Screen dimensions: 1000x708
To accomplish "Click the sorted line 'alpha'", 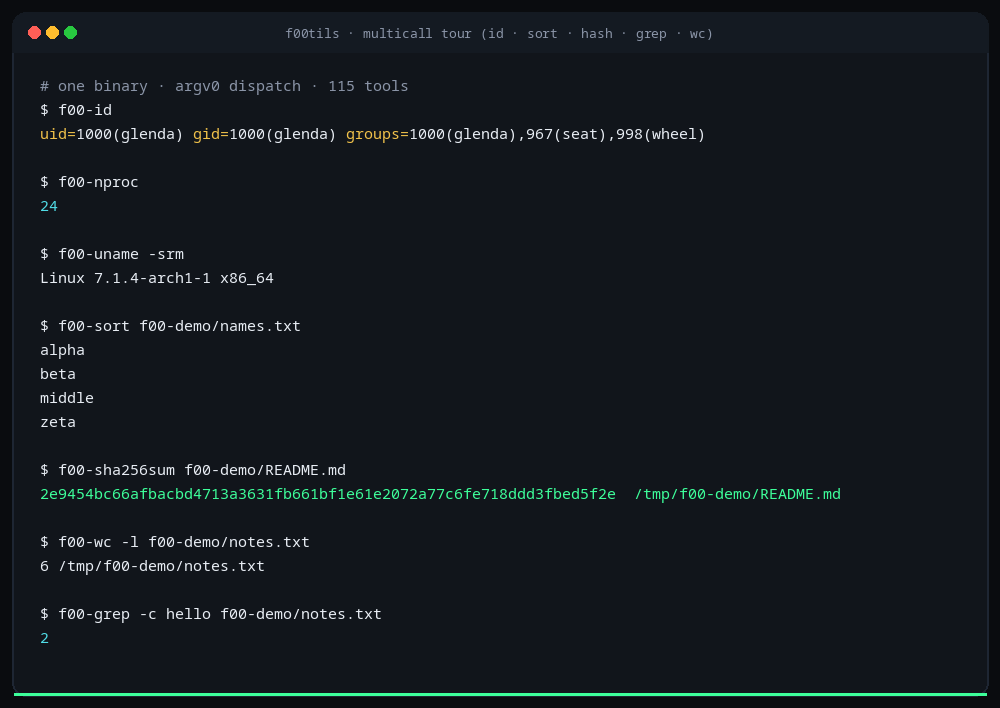I will (62, 350).
